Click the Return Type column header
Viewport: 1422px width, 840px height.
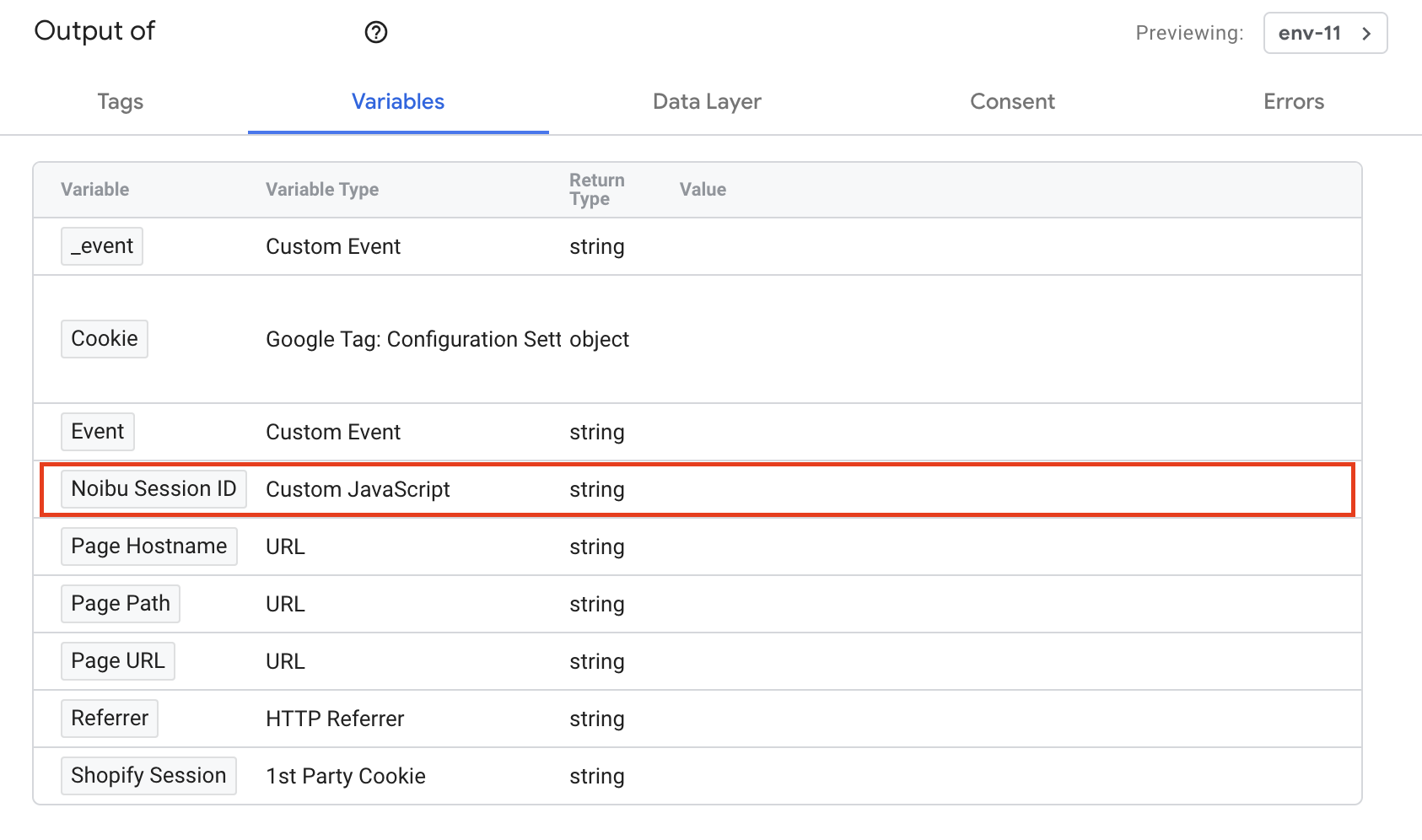click(x=596, y=190)
